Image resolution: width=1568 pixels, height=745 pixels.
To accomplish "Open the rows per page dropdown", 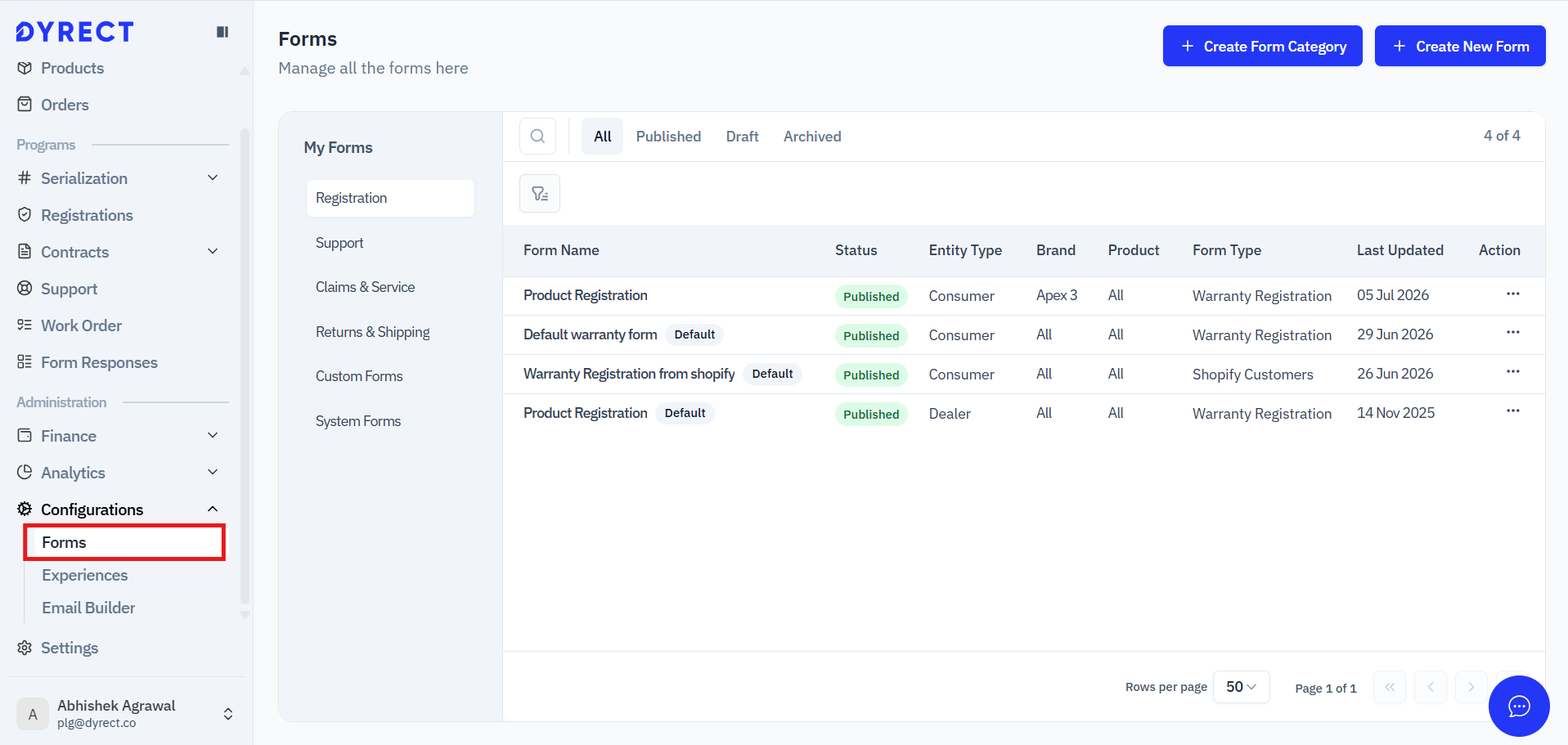I will [1241, 687].
